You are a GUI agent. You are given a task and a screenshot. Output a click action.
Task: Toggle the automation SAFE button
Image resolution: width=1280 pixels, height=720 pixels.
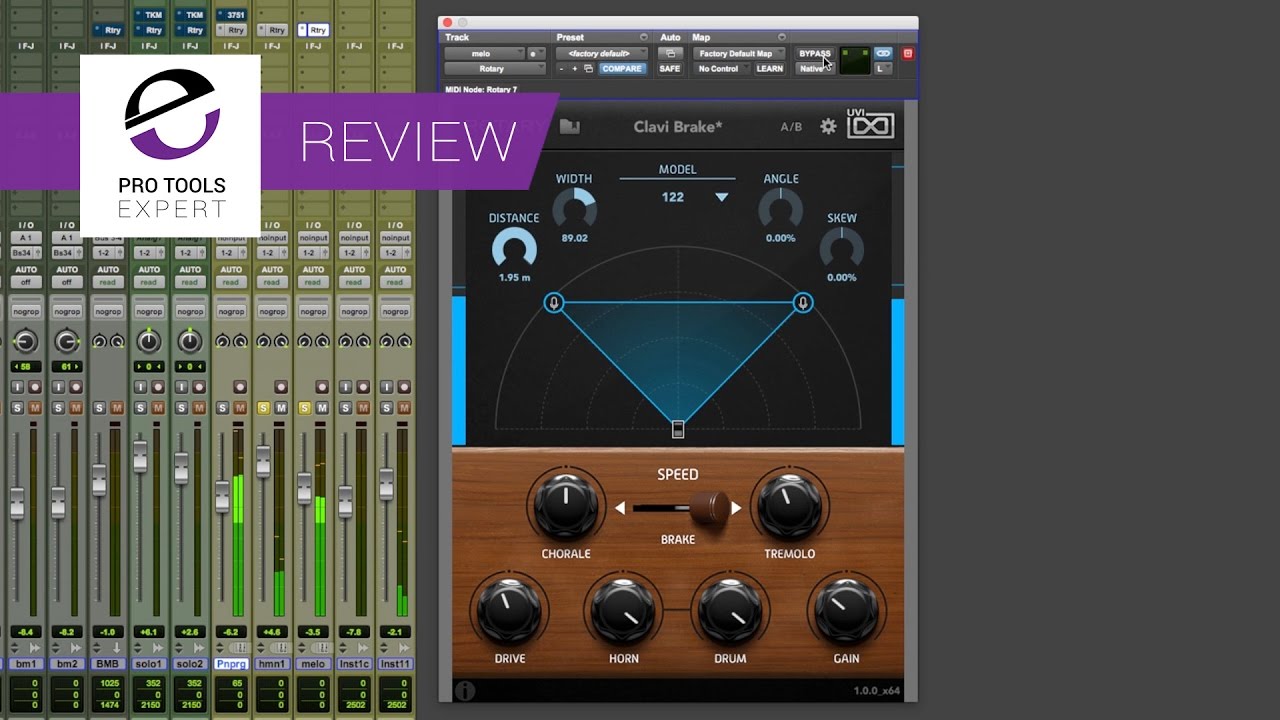[x=669, y=69]
